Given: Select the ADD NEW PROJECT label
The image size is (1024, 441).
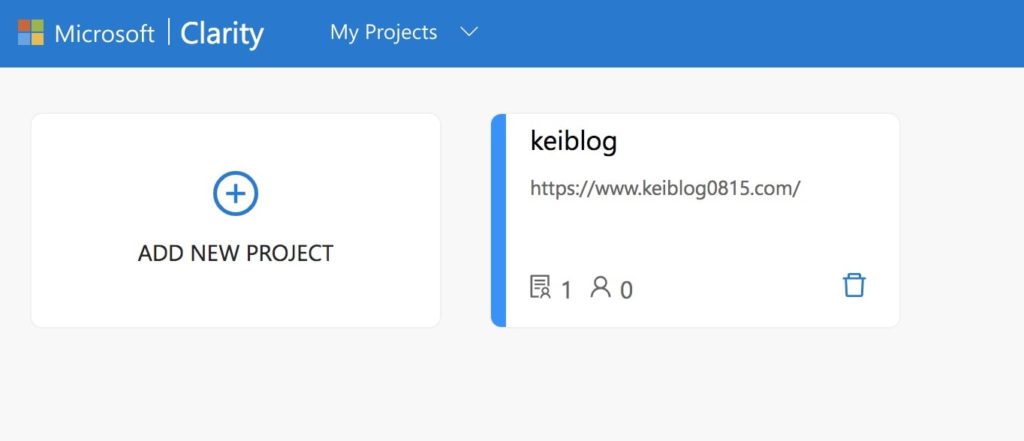Looking at the screenshot, I should click(x=236, y=253).
